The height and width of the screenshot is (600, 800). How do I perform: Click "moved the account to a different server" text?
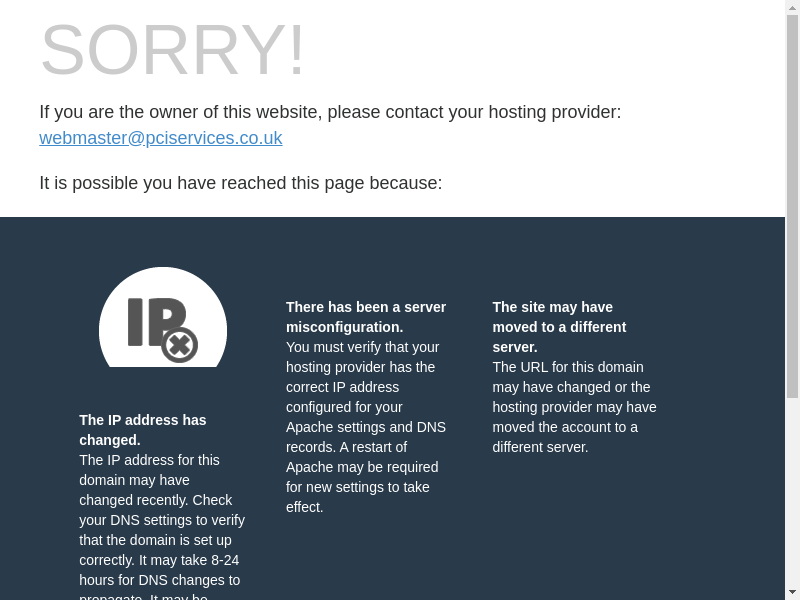(565, 437)
